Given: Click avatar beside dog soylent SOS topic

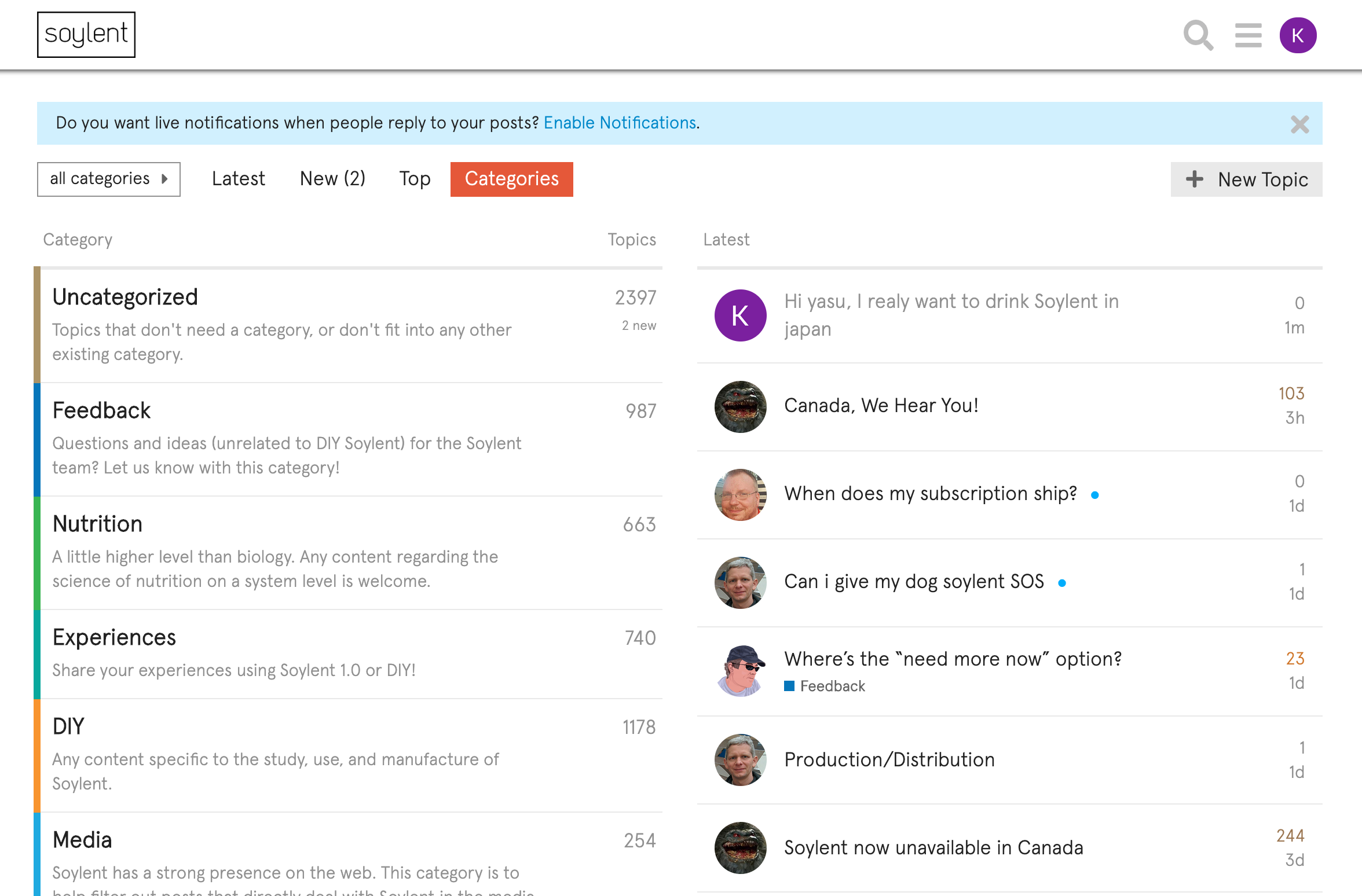Looking at the screenshot, I should (x=740, y=582).
